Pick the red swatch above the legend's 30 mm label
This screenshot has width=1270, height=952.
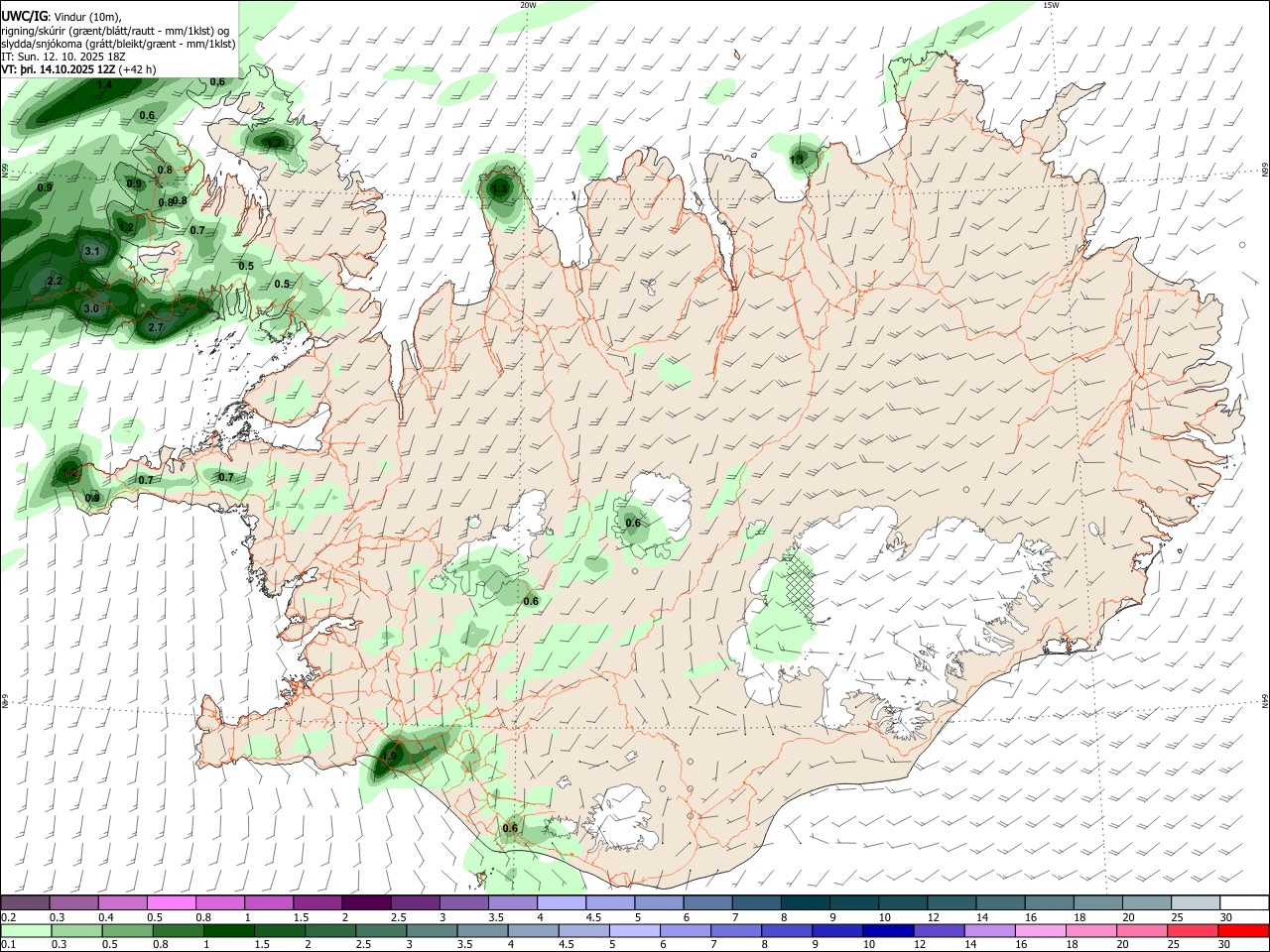[1241, 931]
